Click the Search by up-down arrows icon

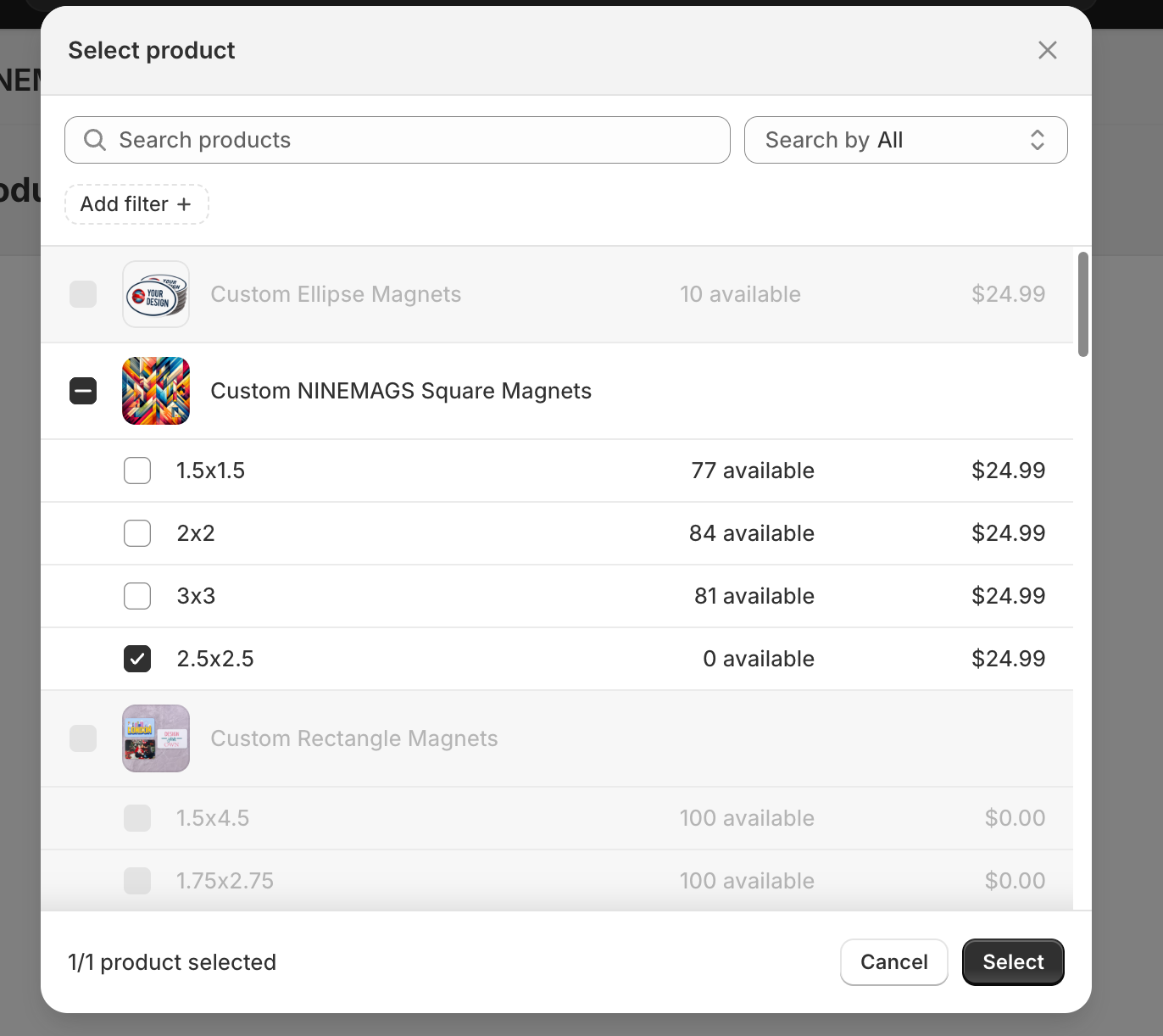coord(1038,140)
